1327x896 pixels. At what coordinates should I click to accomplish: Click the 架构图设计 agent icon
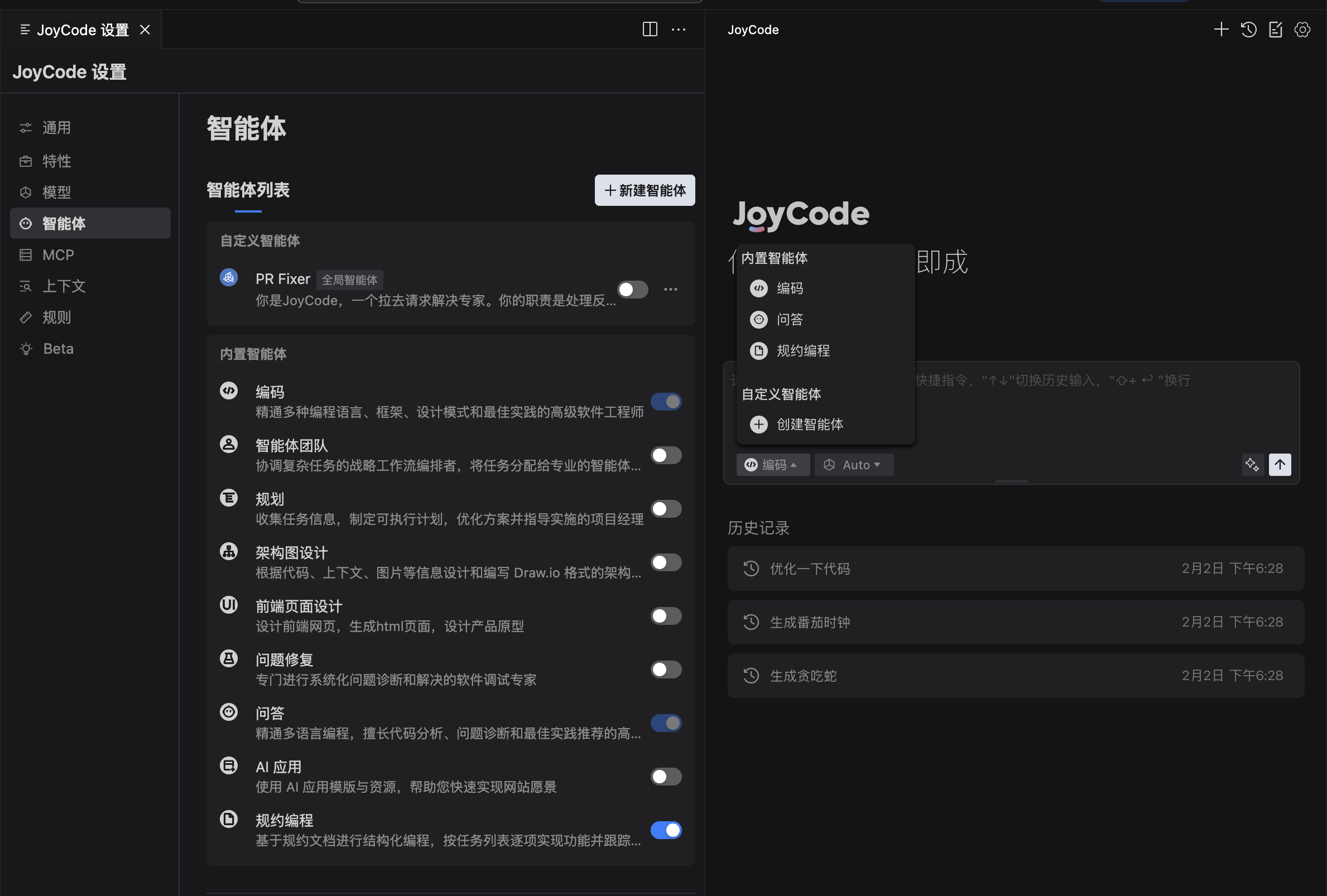pyautogui.click(x=229, y=551)
